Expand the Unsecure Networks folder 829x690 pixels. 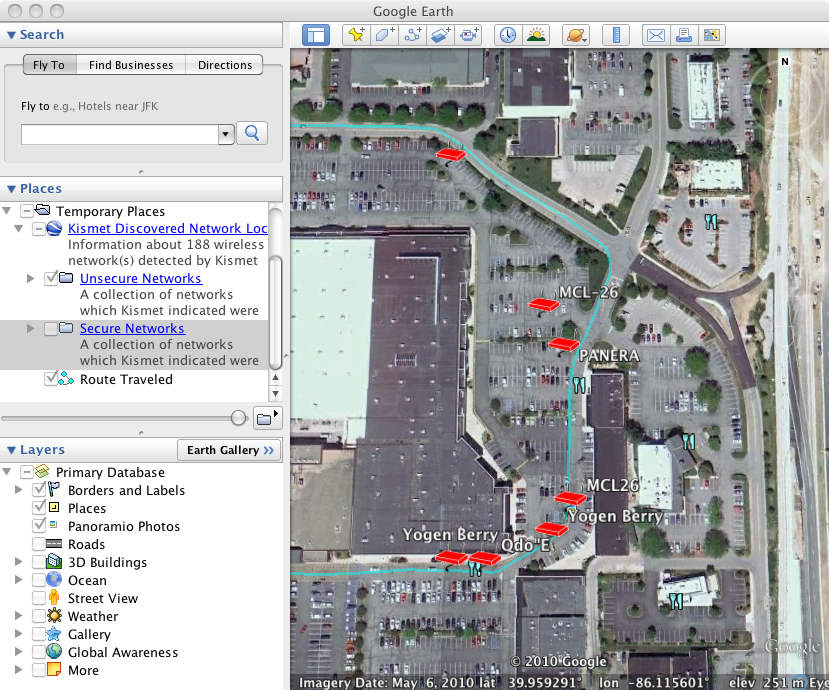click(x=31, y=278)
